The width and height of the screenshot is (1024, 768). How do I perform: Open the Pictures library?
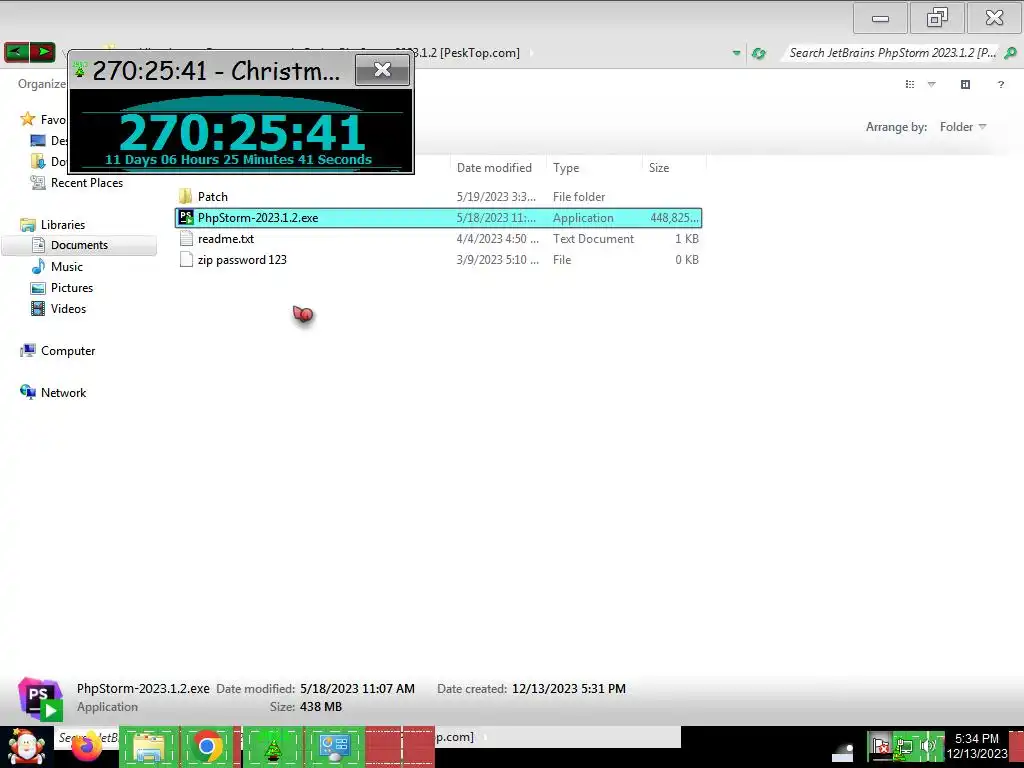[72, 288]
